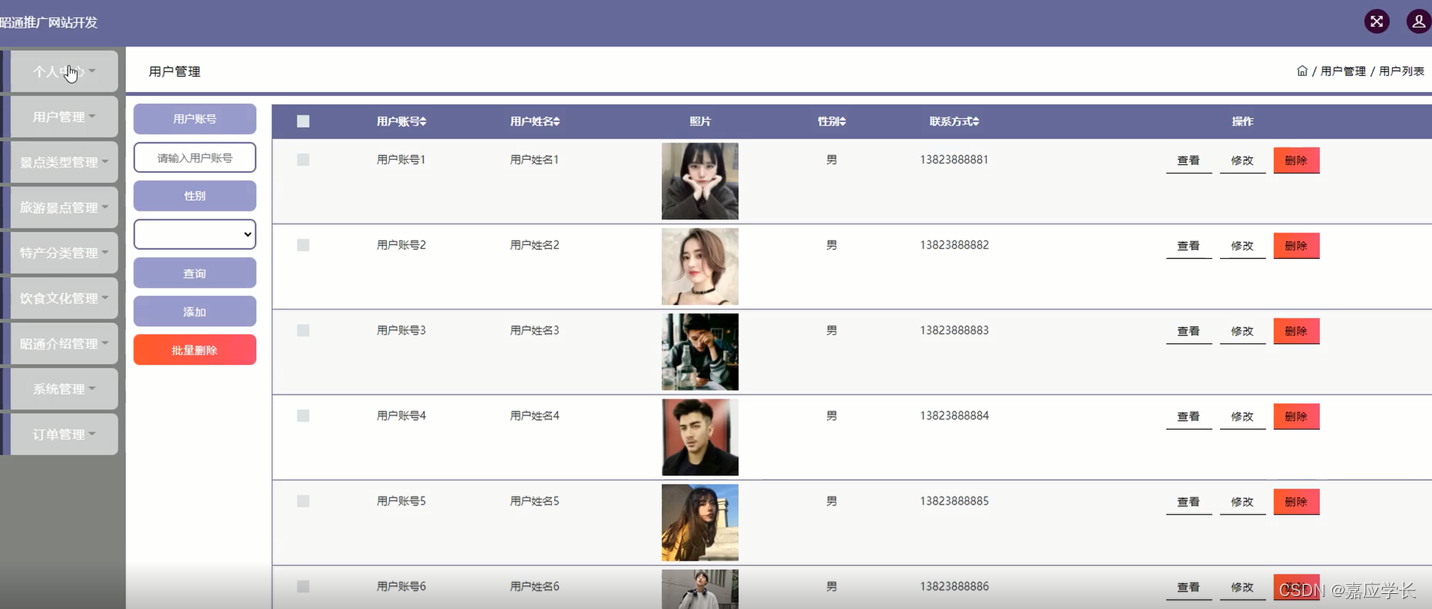
Task: View details of 用户账号5 via 查看
Action: coord(1188,502)
